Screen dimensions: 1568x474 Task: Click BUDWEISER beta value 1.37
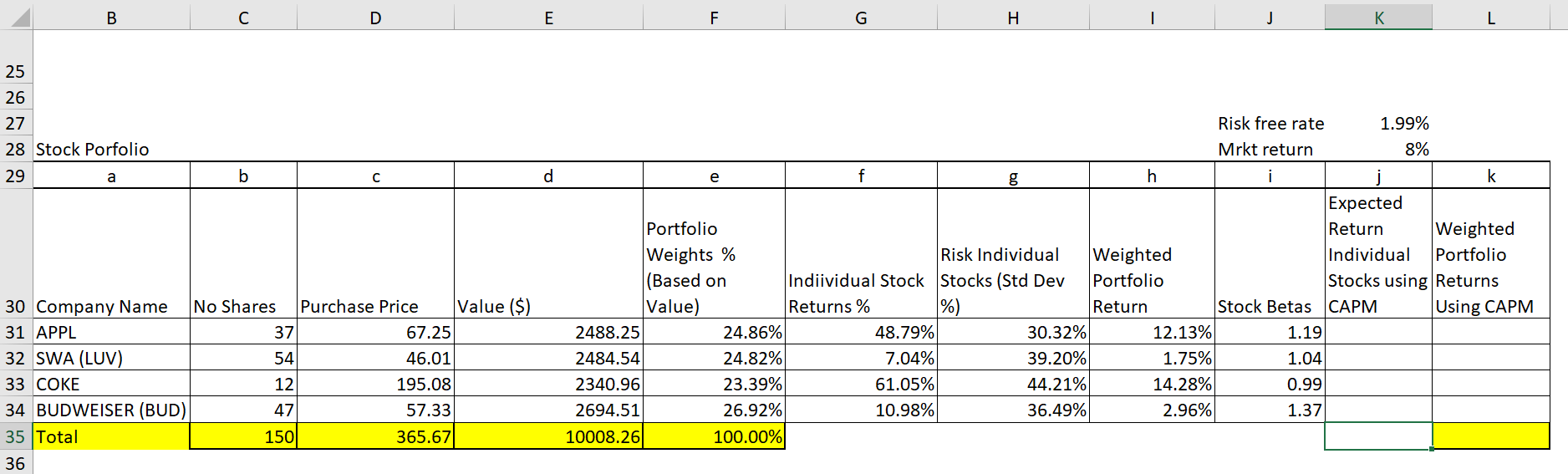1270,410
